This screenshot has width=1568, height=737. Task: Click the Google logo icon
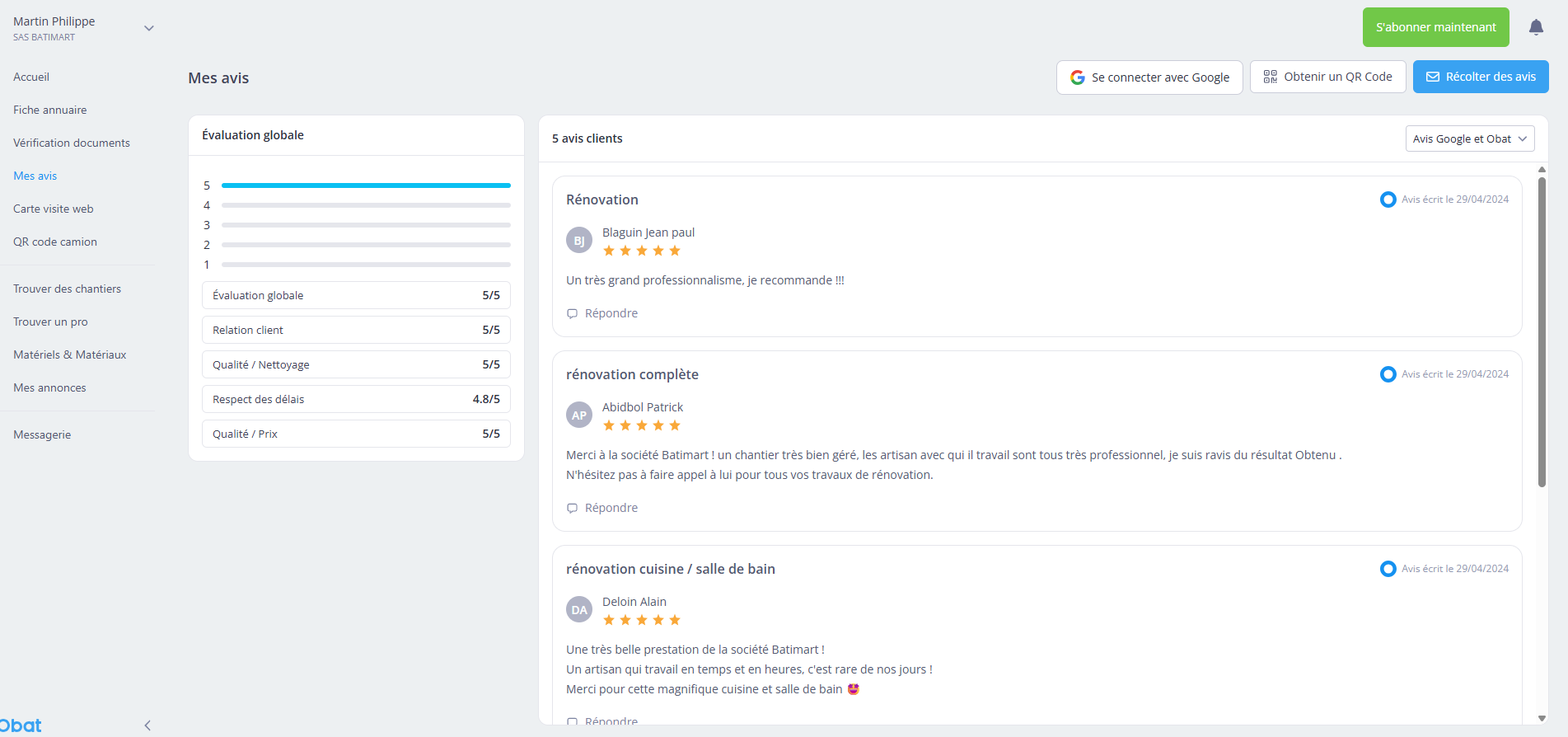[x=1077, y=77]
